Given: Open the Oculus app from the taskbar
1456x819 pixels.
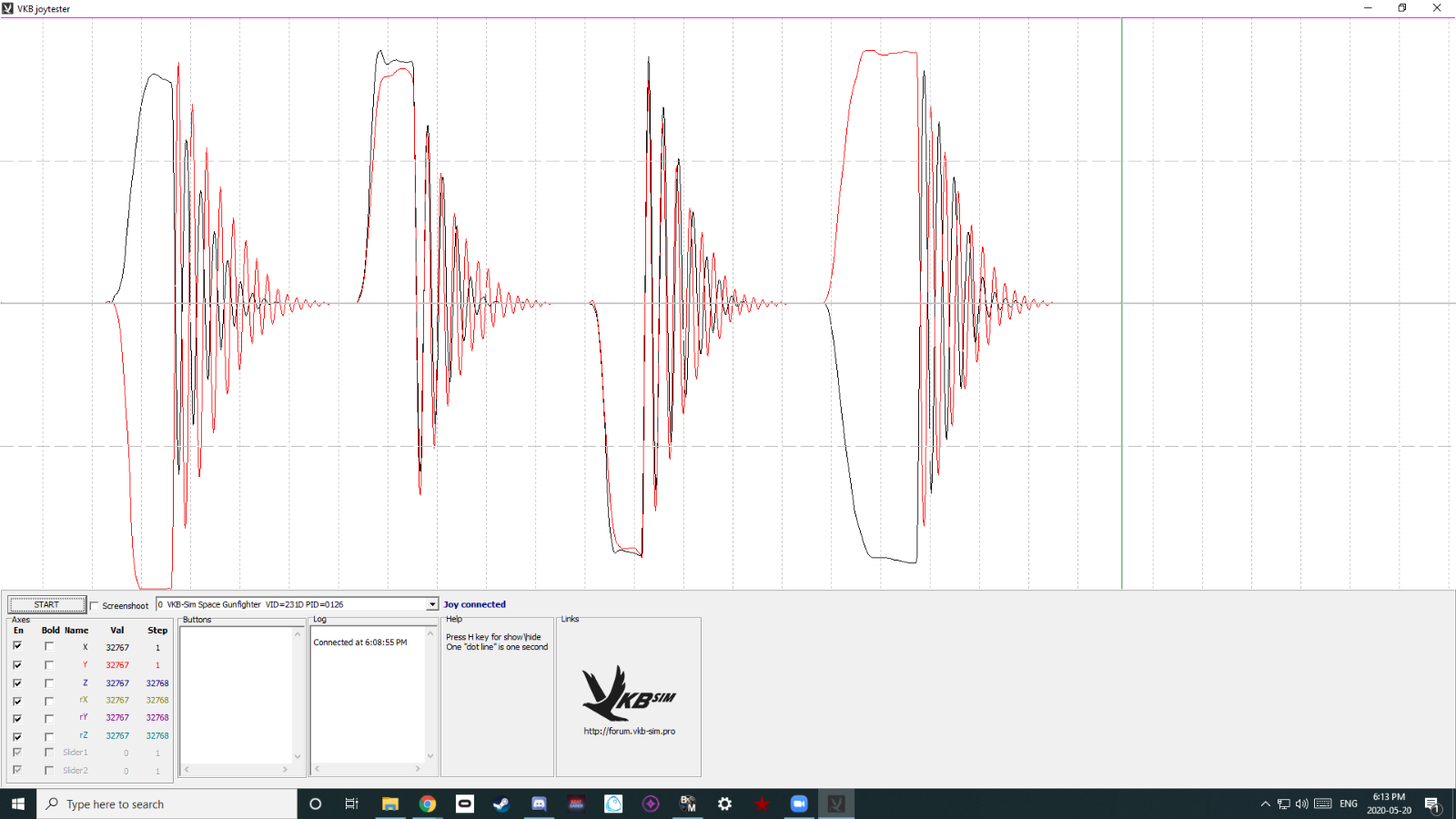Looking at the screenshot, I should (465, 804).
